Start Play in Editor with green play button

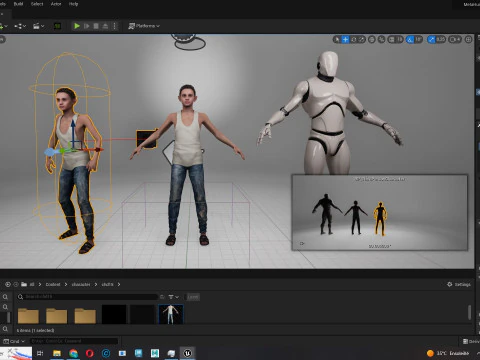click(77, 26)
